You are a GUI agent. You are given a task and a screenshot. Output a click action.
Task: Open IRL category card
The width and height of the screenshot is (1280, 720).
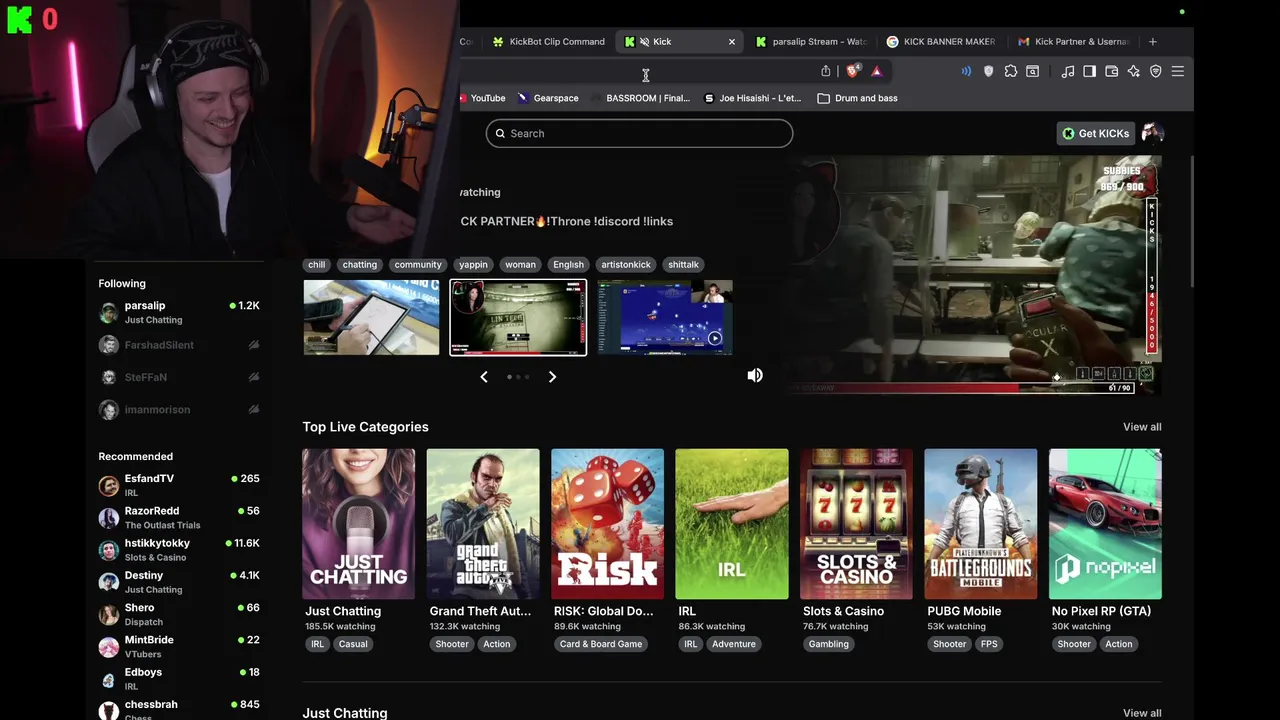tap(732, 524)
